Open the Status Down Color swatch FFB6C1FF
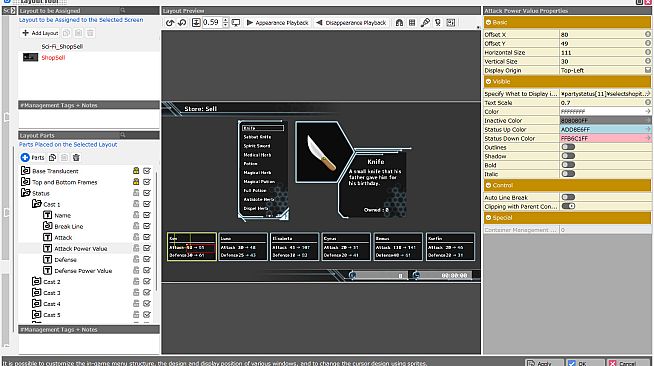 pyautogui.click(x=605, y=138)
